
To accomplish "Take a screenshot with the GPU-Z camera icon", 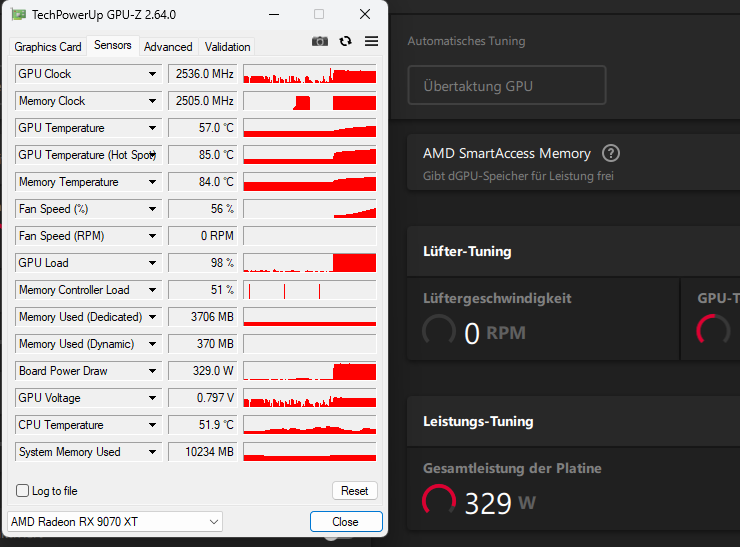I will [320, 42].
